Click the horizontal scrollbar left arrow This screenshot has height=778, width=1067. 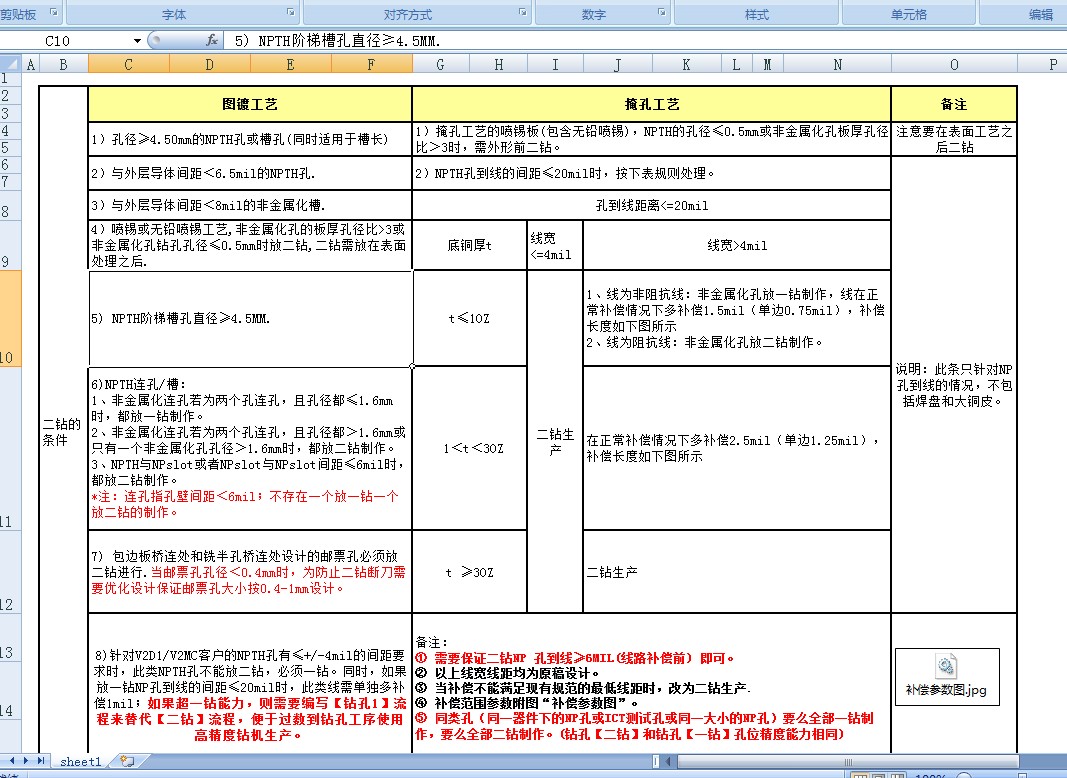(x=668, y=762)
